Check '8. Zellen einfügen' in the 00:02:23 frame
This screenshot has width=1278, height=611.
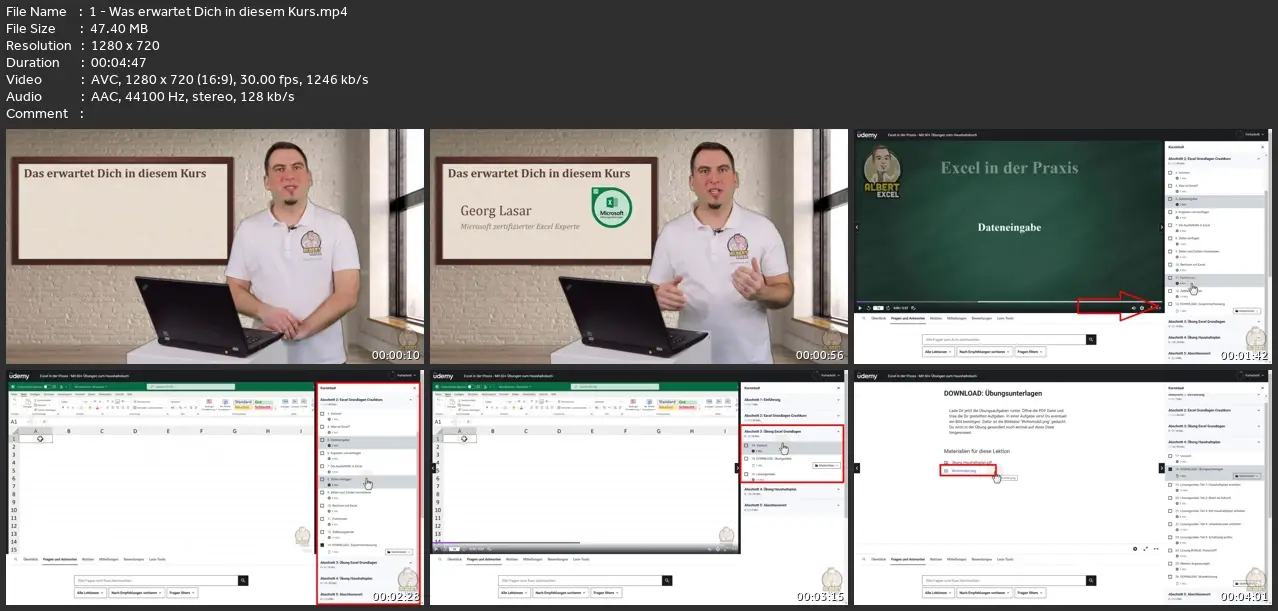[322, 479]
